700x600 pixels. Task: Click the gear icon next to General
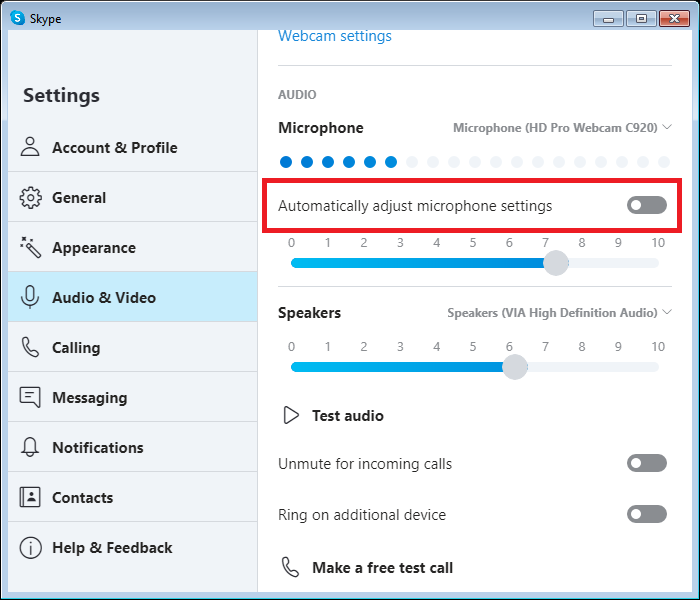pos(30,197)
